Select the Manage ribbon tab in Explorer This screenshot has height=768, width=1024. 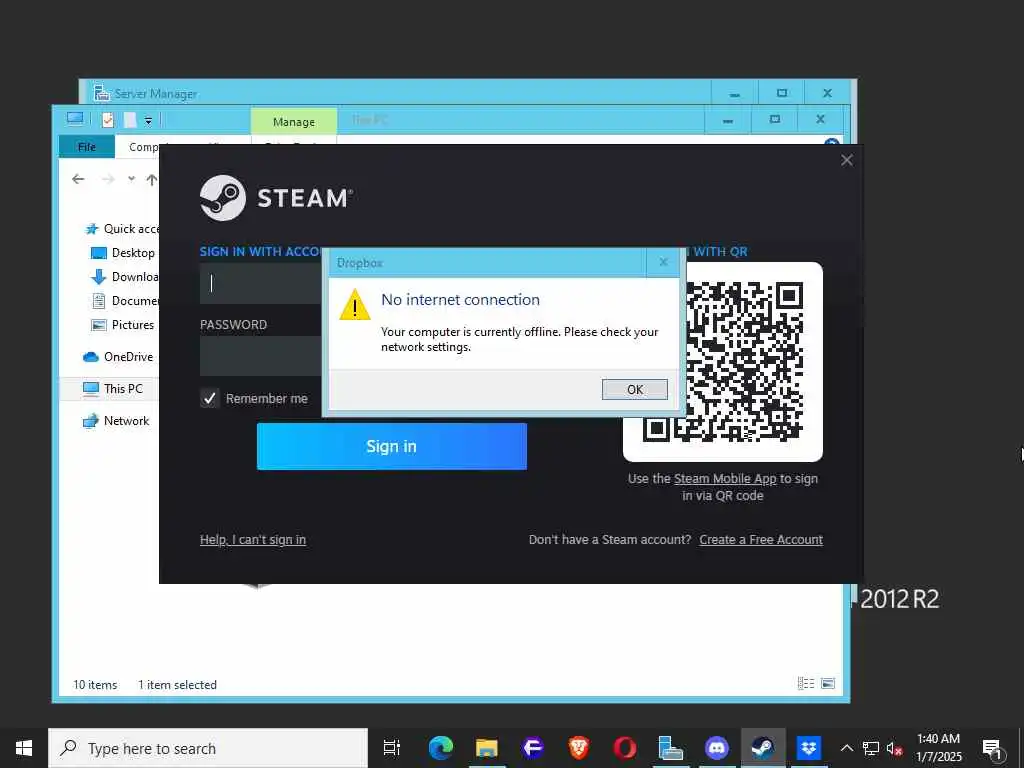(294, 121)
